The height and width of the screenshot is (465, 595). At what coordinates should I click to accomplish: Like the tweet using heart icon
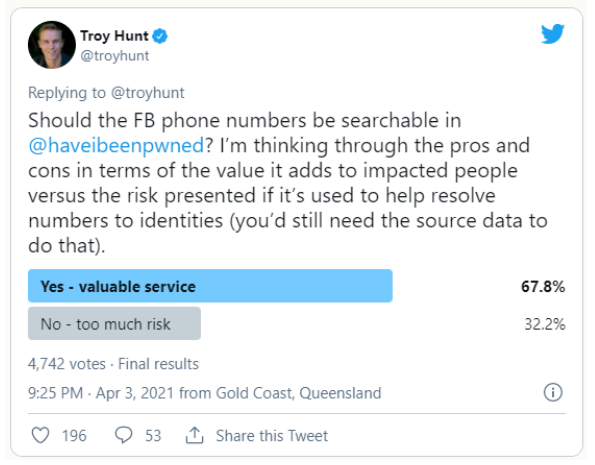(40, 435)
